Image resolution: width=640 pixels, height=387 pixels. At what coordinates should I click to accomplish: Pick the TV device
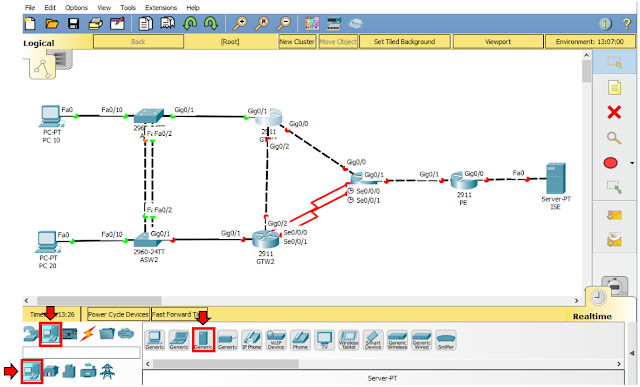click(x=324, y=340)
